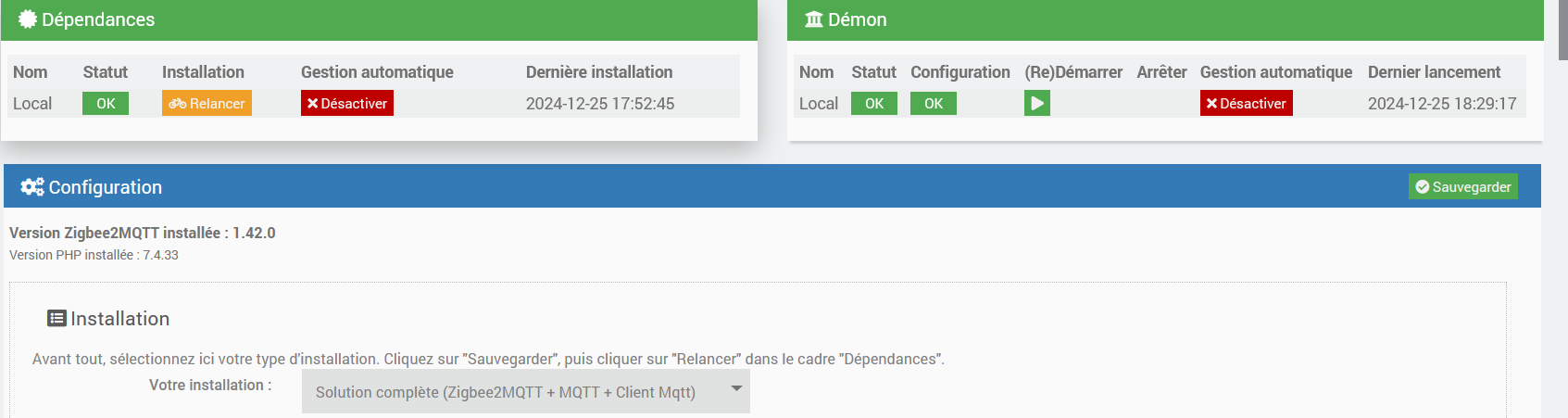Click the Démon Statut OK badge

[x=873, y=104]
